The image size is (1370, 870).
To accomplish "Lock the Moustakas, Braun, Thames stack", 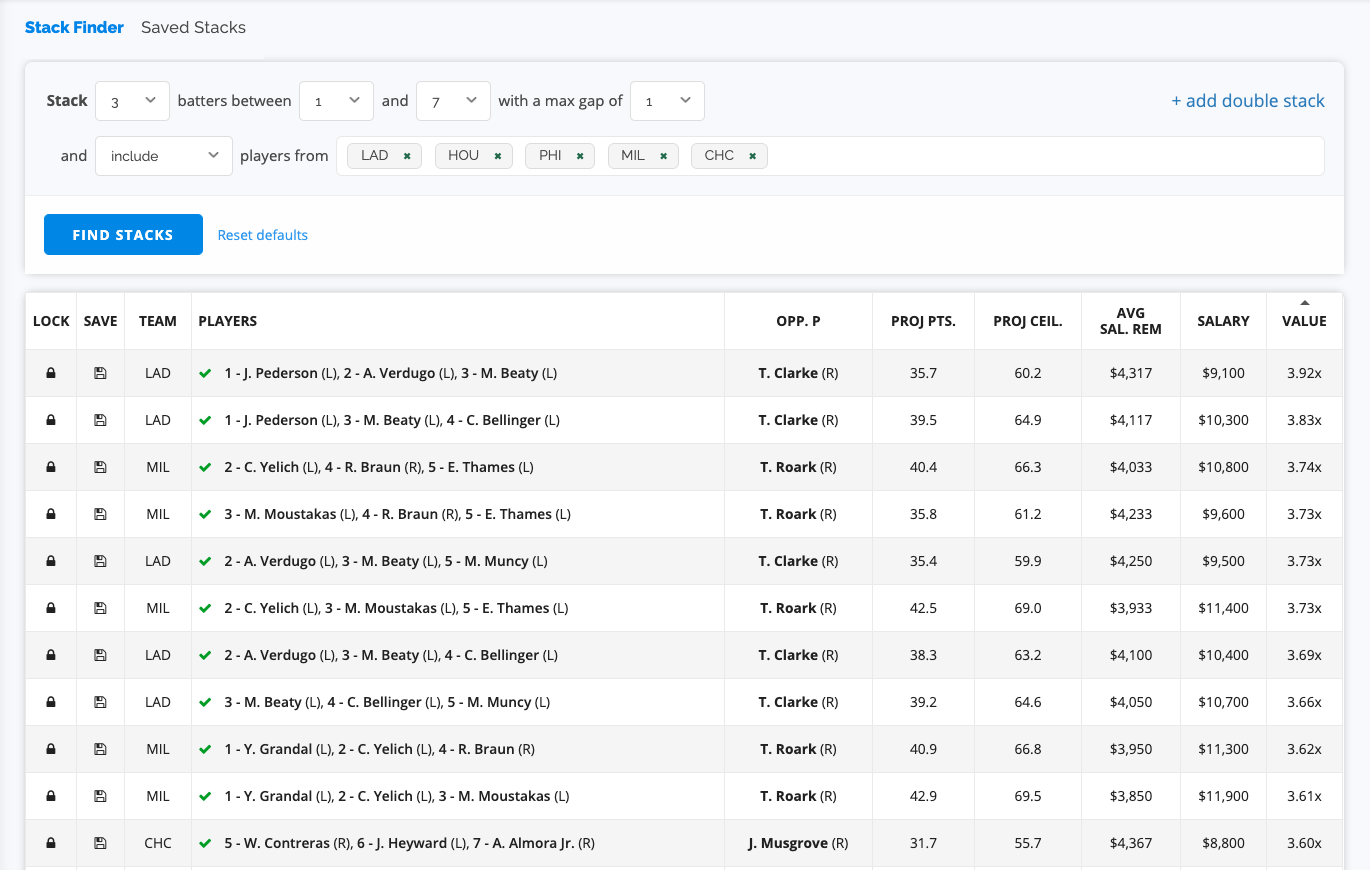I will [x=51, y=514].
